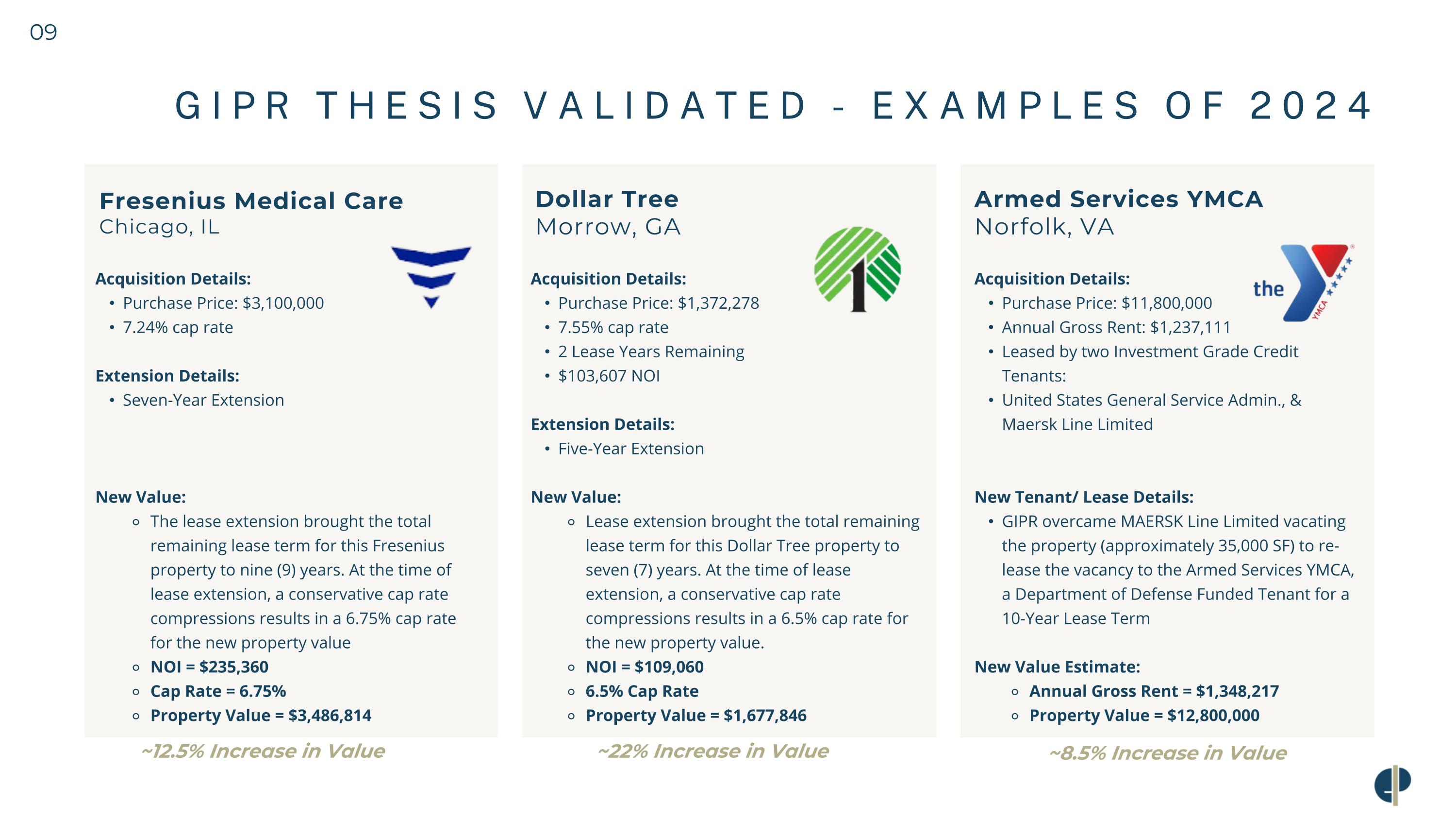Click the ~8.5% Increase in Value caption

point(1168,753)
